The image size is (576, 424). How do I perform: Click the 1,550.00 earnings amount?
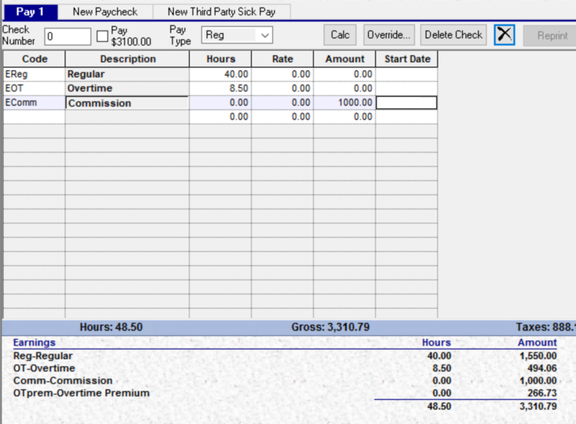pyautogui.click(x=538, y=356)
